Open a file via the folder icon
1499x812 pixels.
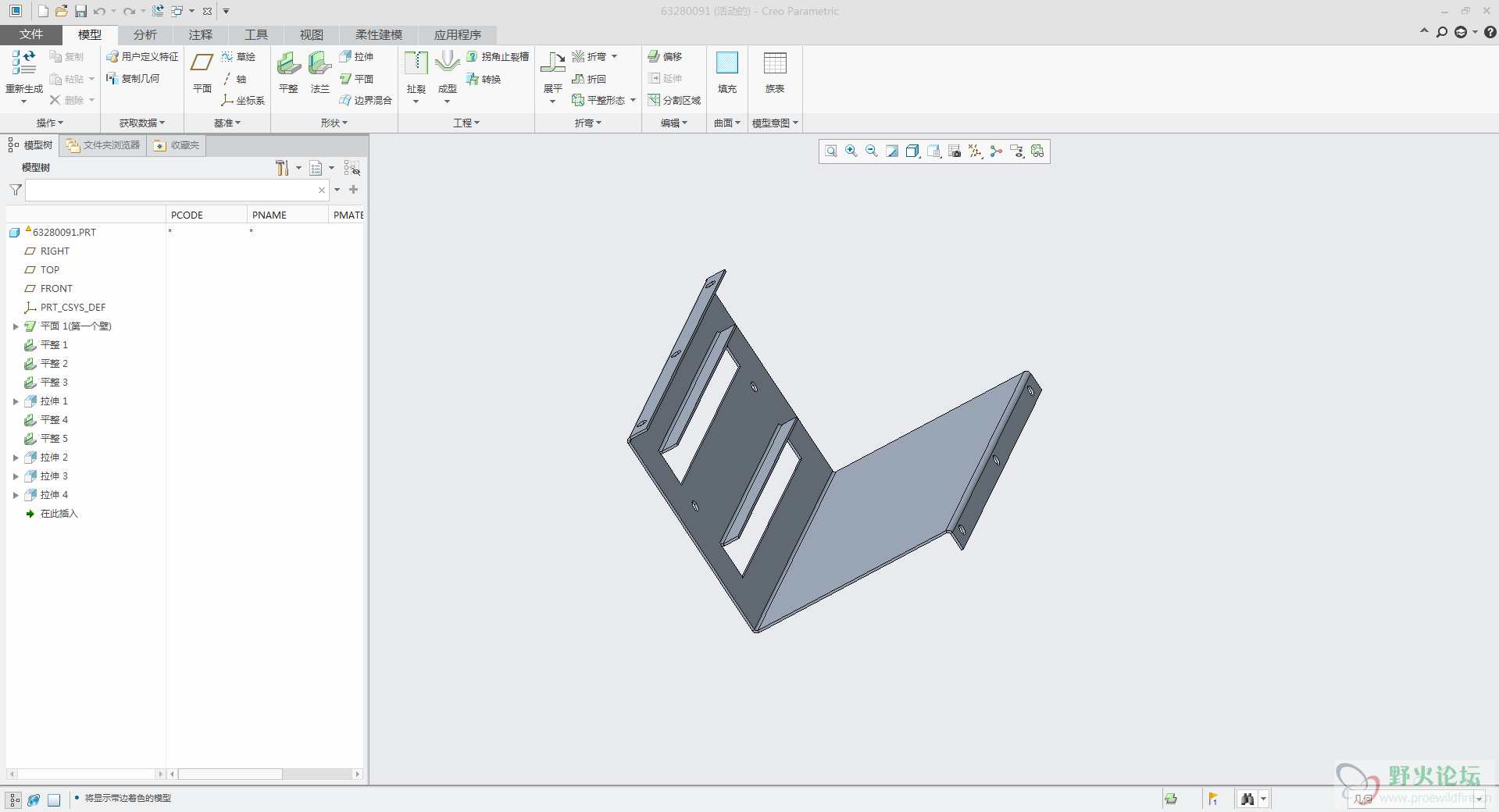point(62,11)
